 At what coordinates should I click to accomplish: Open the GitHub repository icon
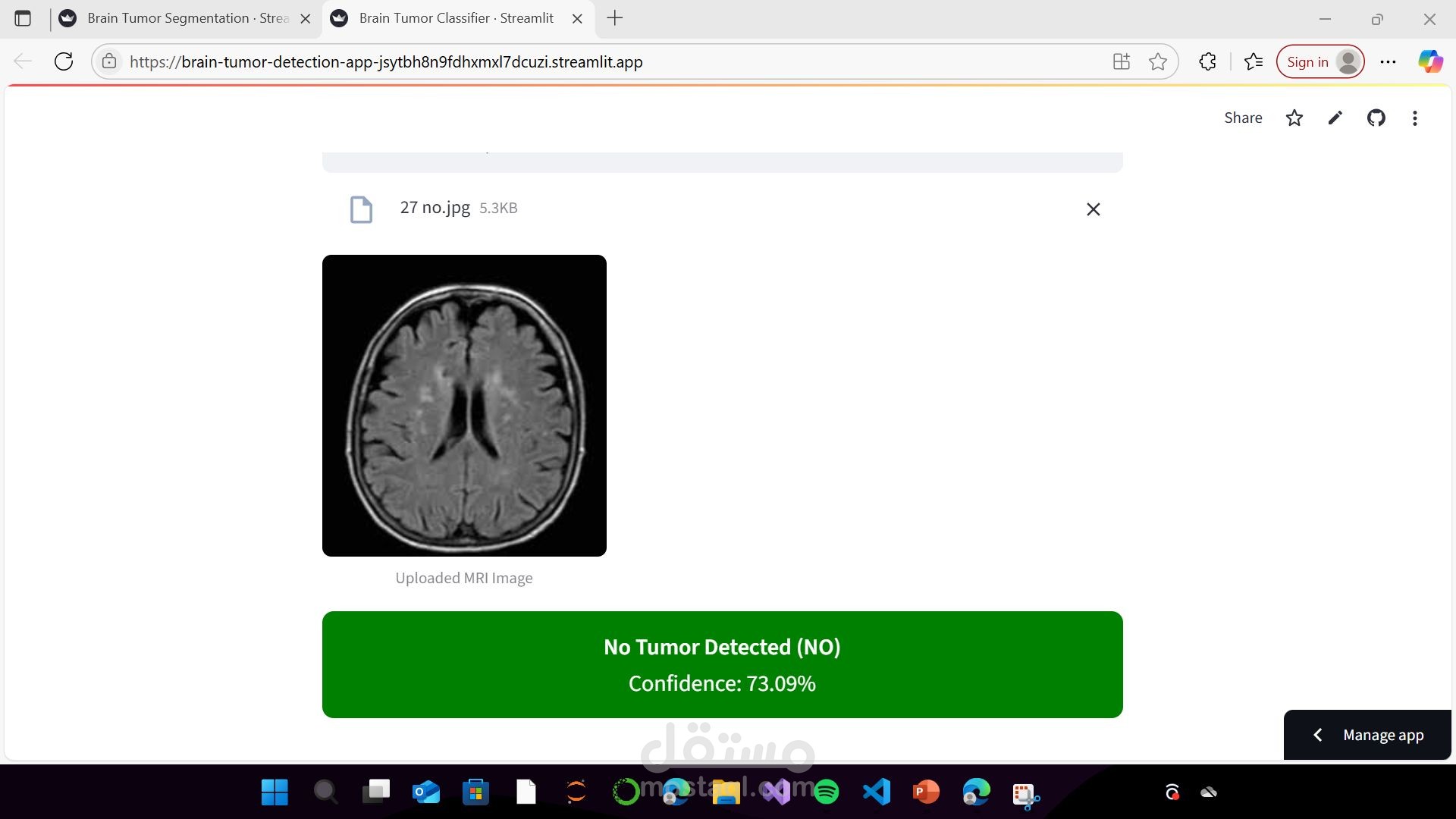[x=1376, y=118]
